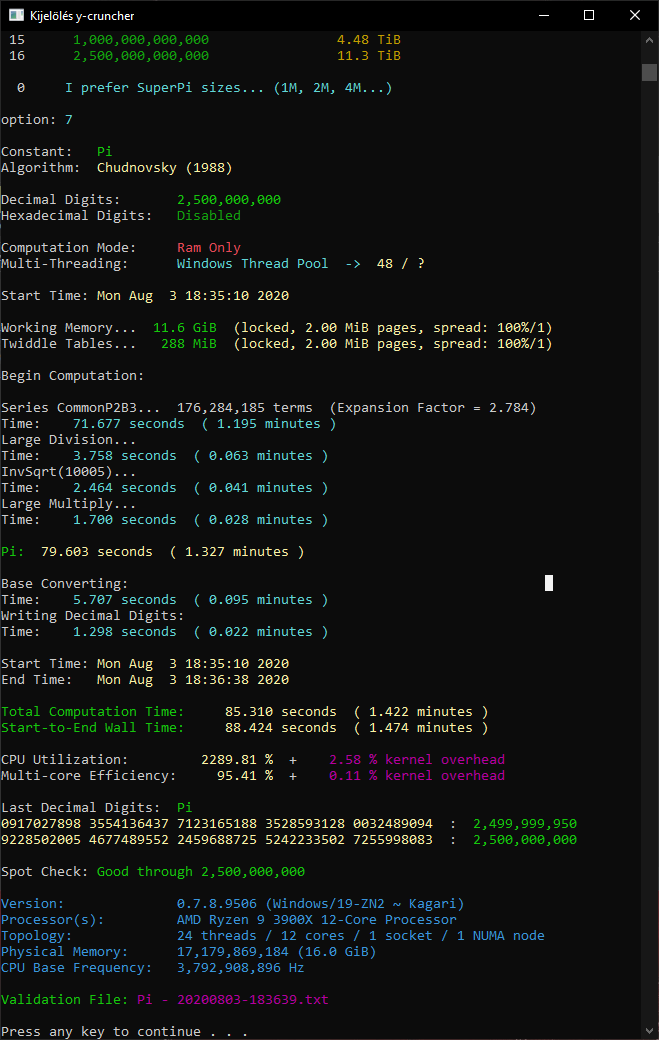
Task: Click "I prefer SuperPi sizes..." line
Action: tap(228, 88)
